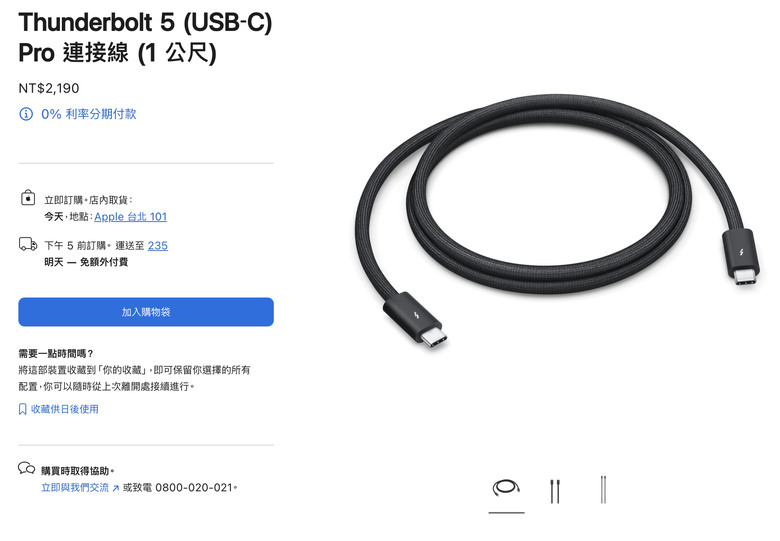
Task: View the straight full-length cable thumbnail
Action: pyautogui.click(x=603, y=490)
